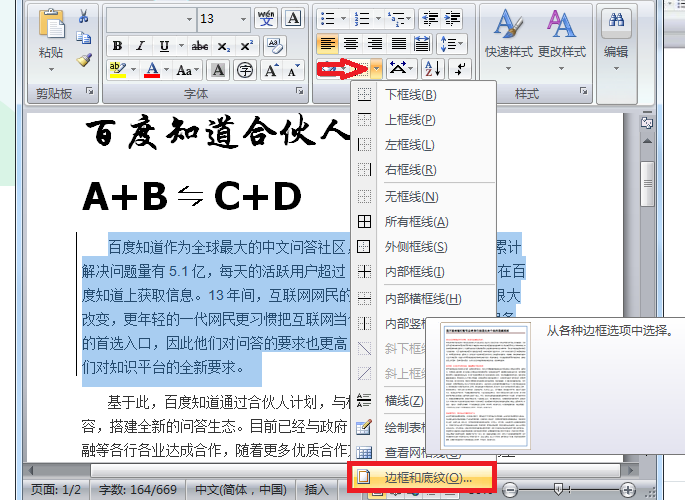685x500 pixels.
Task: Open the font (字体) dialog launcher
Action: pyautogui.click(x=300, y=91)
